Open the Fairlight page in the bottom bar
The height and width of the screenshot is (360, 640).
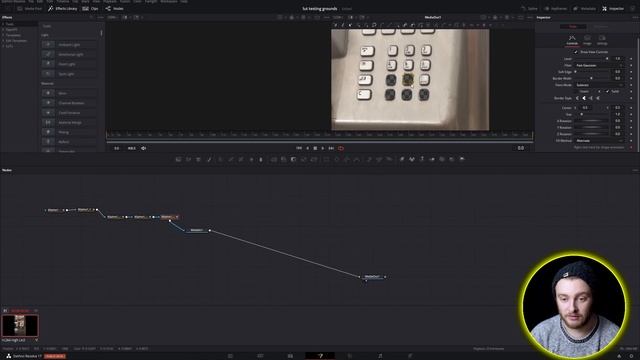[x=380, y=356]
